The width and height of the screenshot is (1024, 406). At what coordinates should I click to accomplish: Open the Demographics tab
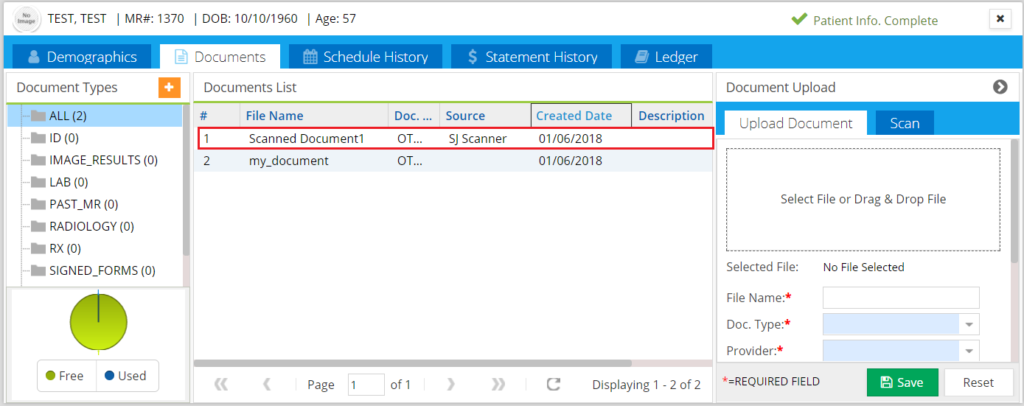pyautogui.click(x=82, y=57)
